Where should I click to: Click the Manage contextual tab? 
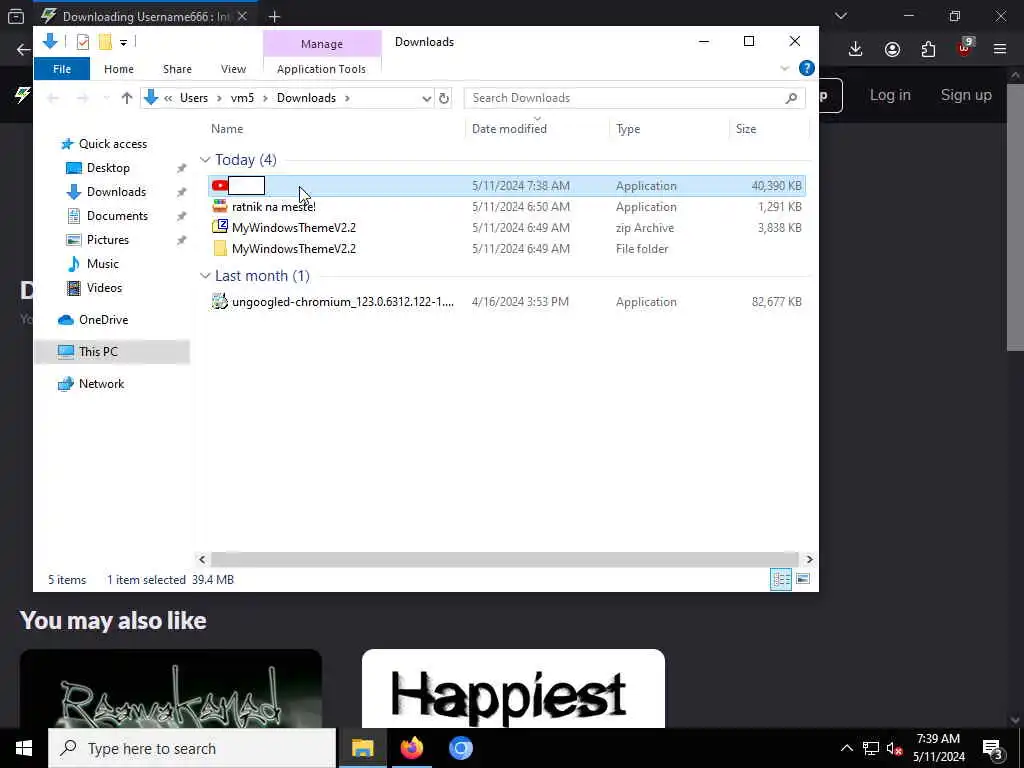pos(322,44)
